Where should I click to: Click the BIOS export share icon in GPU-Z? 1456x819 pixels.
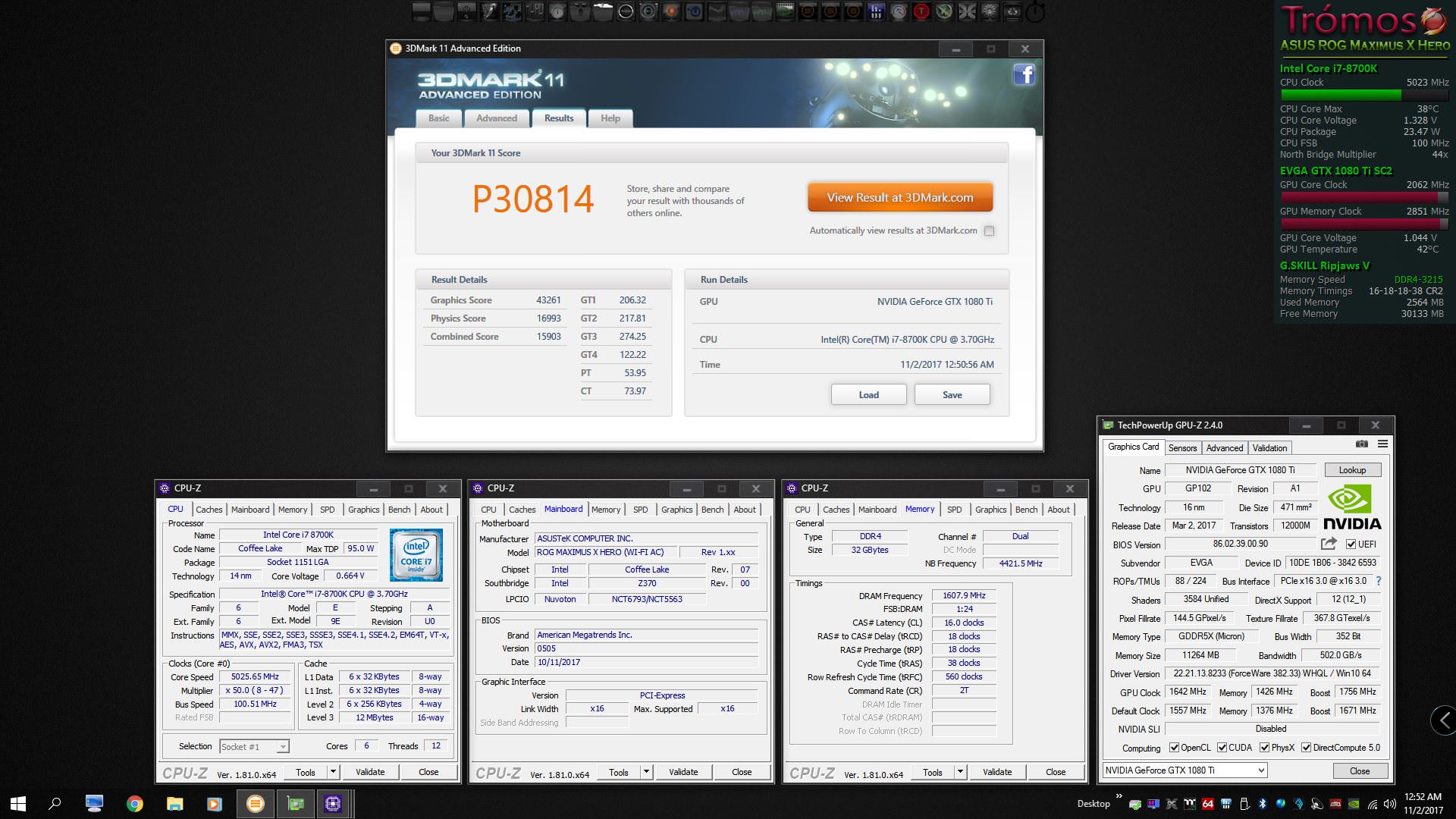[1328, 544]
